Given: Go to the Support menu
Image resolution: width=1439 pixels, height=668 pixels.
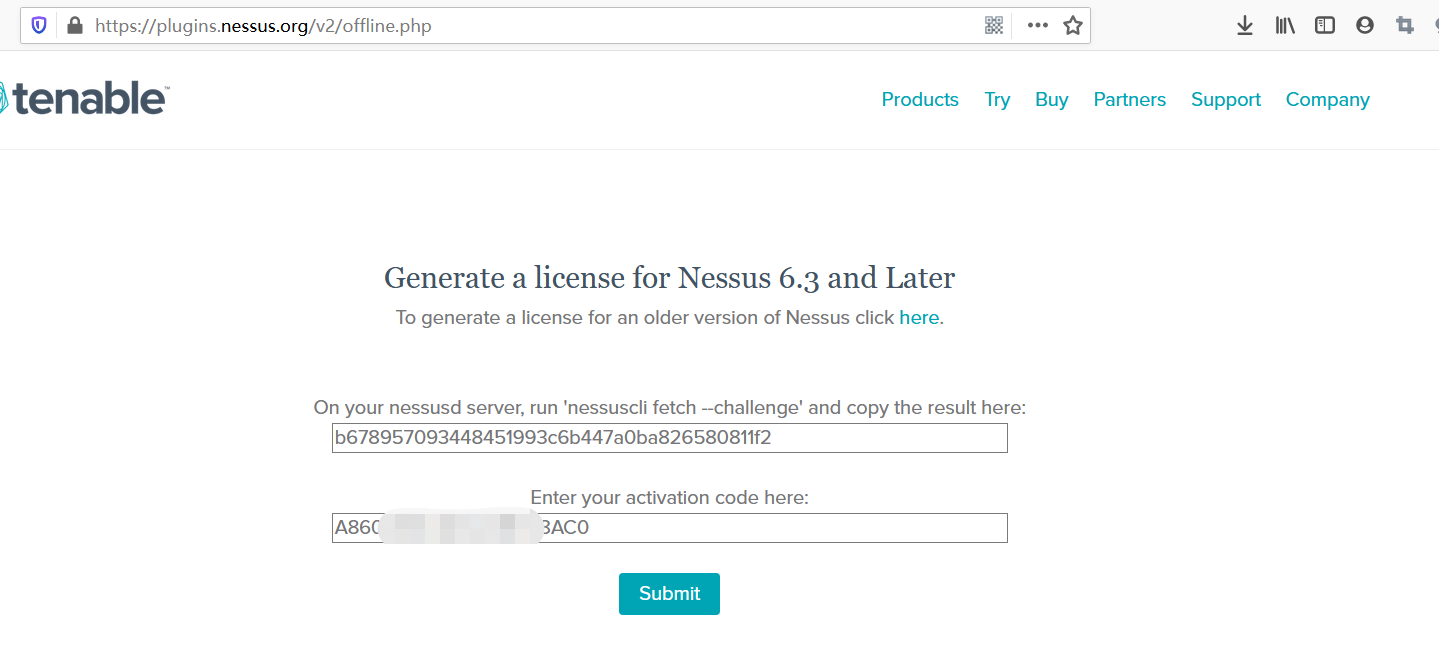Looking at the screenshot, I should point(1226,100).
